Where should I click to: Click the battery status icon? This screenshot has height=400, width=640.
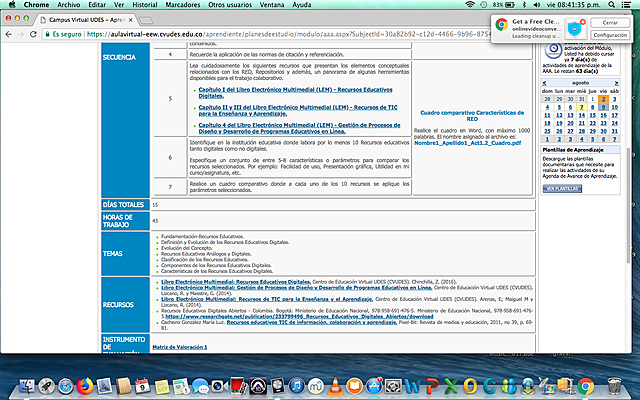click(510, 4)
